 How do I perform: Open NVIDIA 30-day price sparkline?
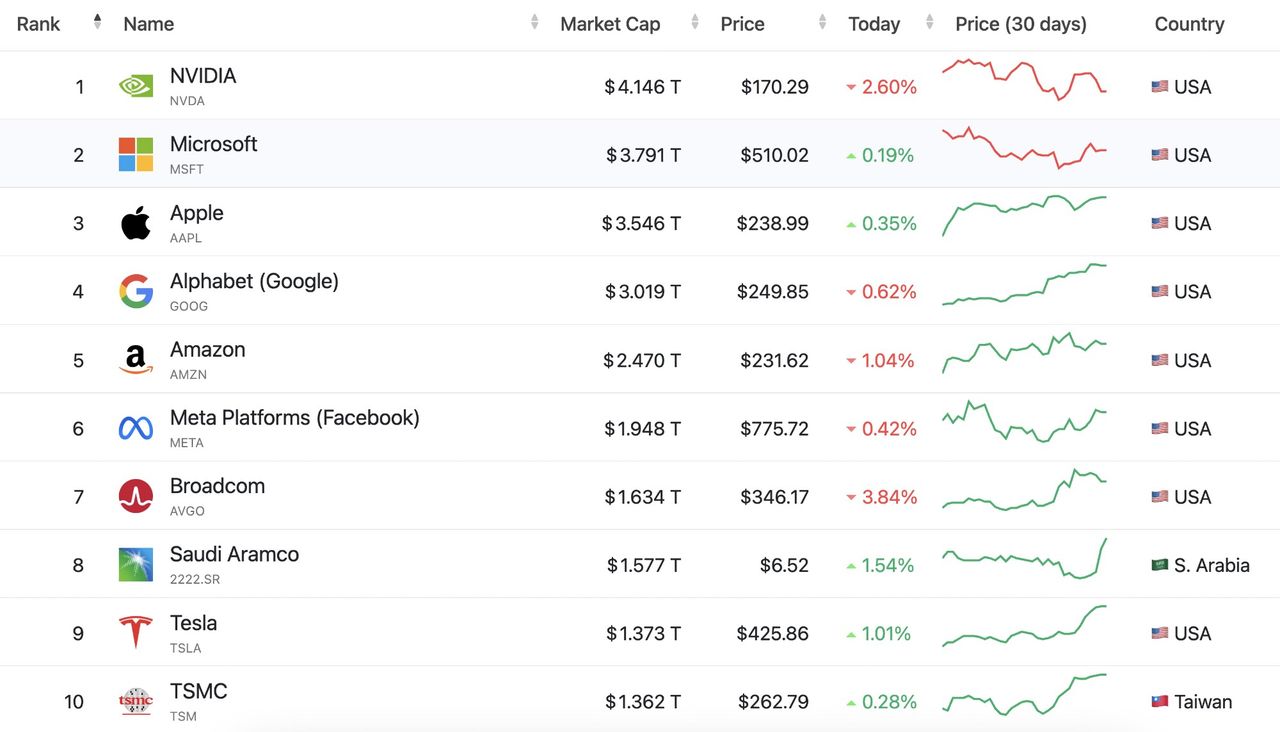tap(1024, 80)
